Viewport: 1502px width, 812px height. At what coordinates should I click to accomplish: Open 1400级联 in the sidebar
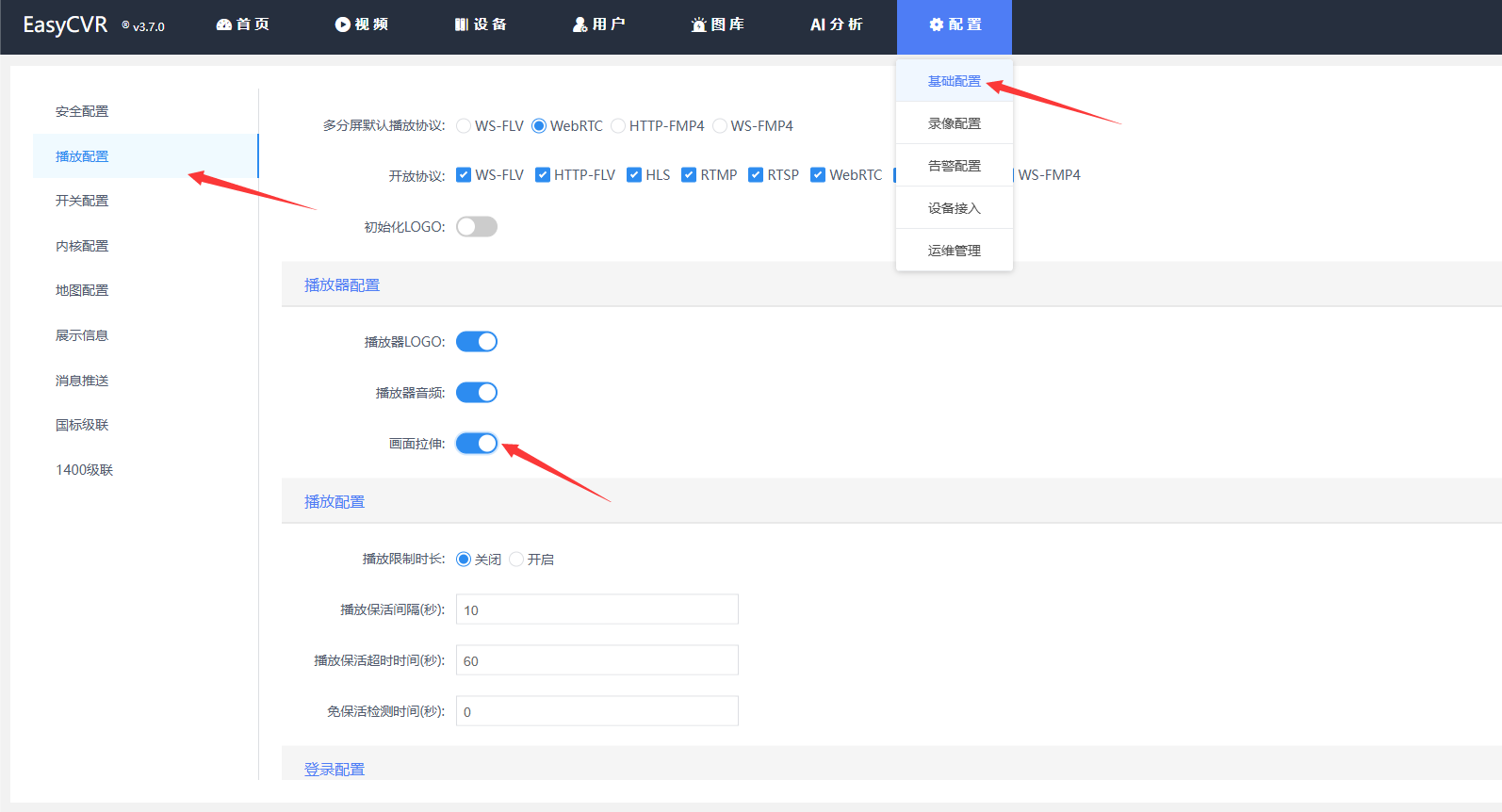click(x=145, y=470)
